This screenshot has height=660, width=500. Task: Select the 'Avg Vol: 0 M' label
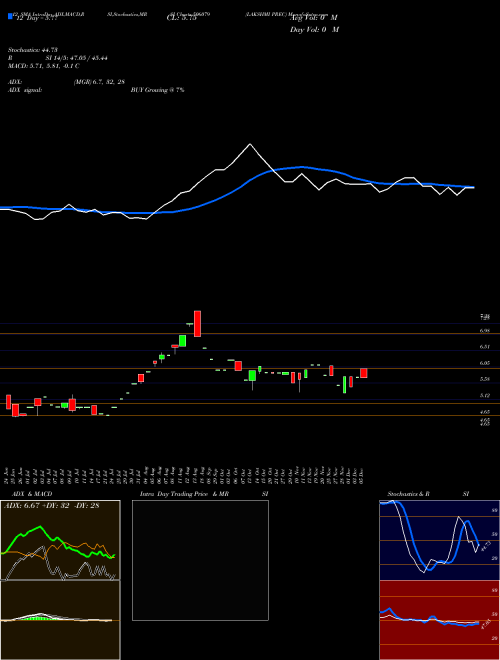pyautogui.click(x=314, y=18)
